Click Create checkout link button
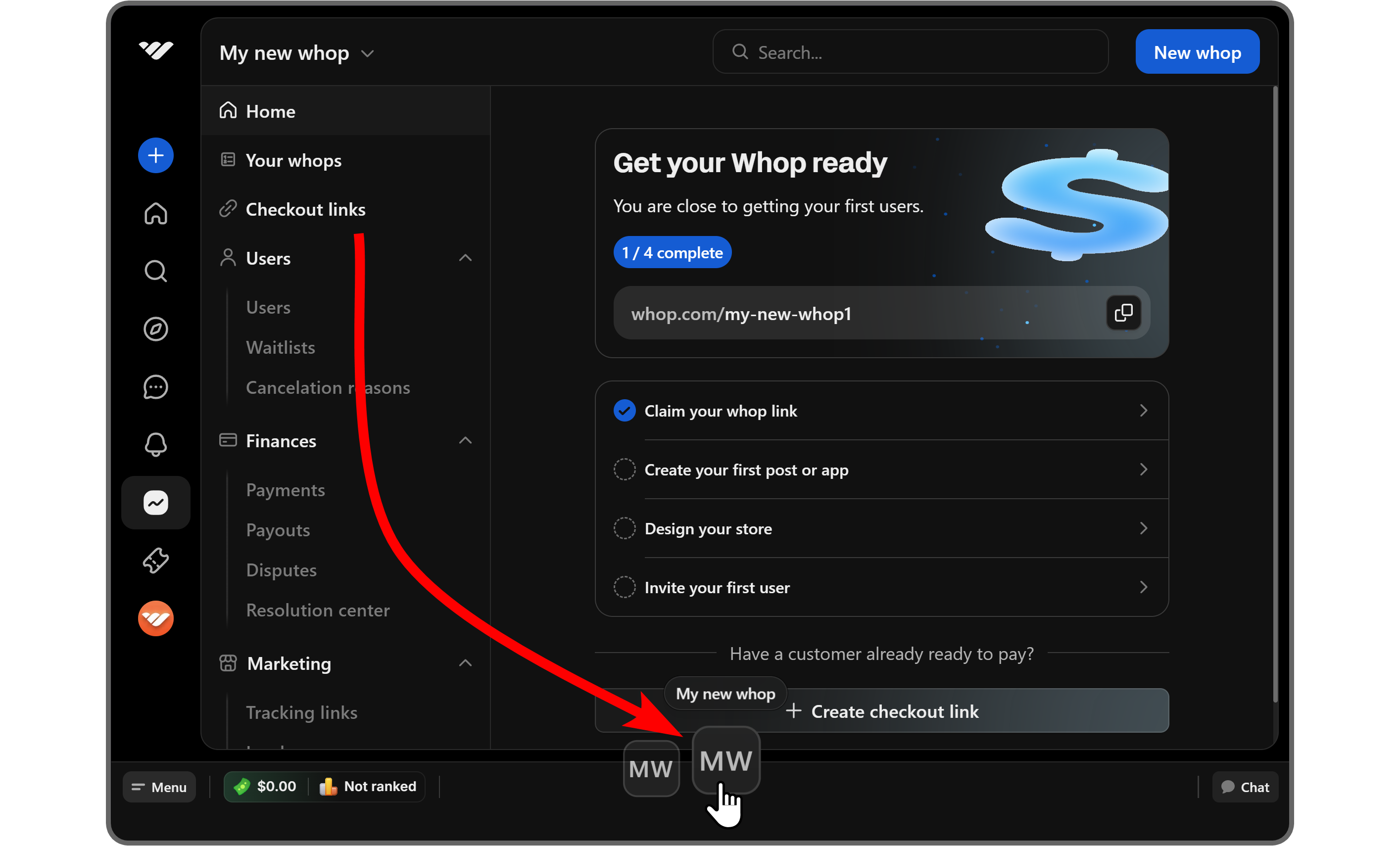 tap(909, 711)
